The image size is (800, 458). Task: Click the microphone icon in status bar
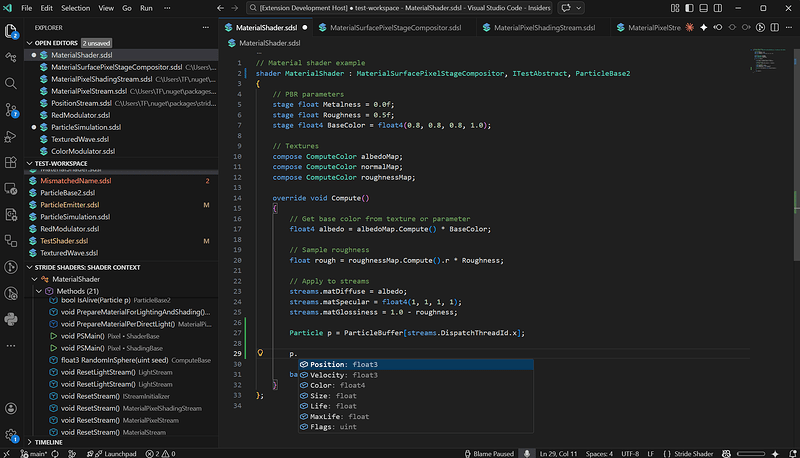(x=527, y=452)
